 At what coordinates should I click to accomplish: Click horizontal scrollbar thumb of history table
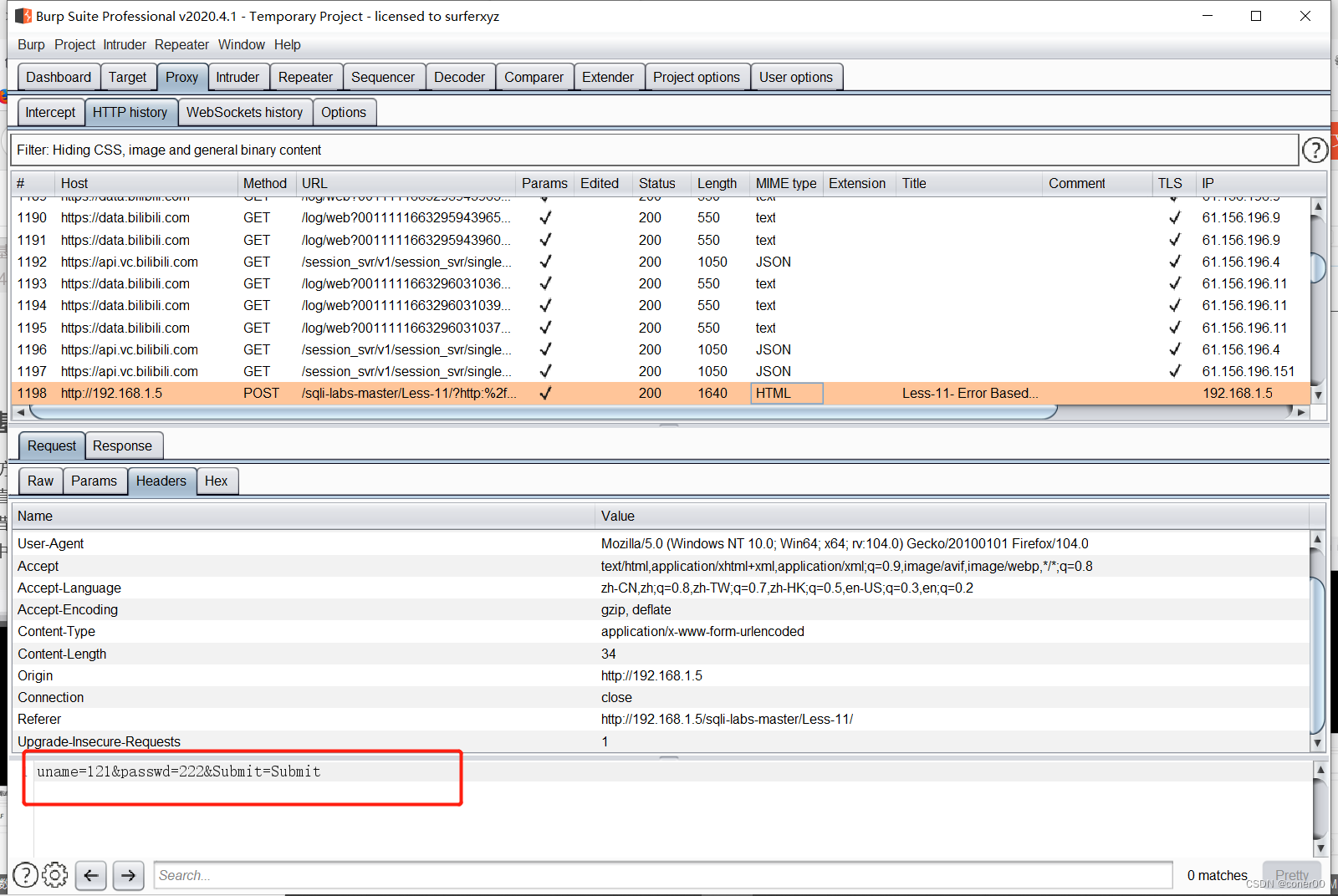pyautogui.click(x=544, y=412)
